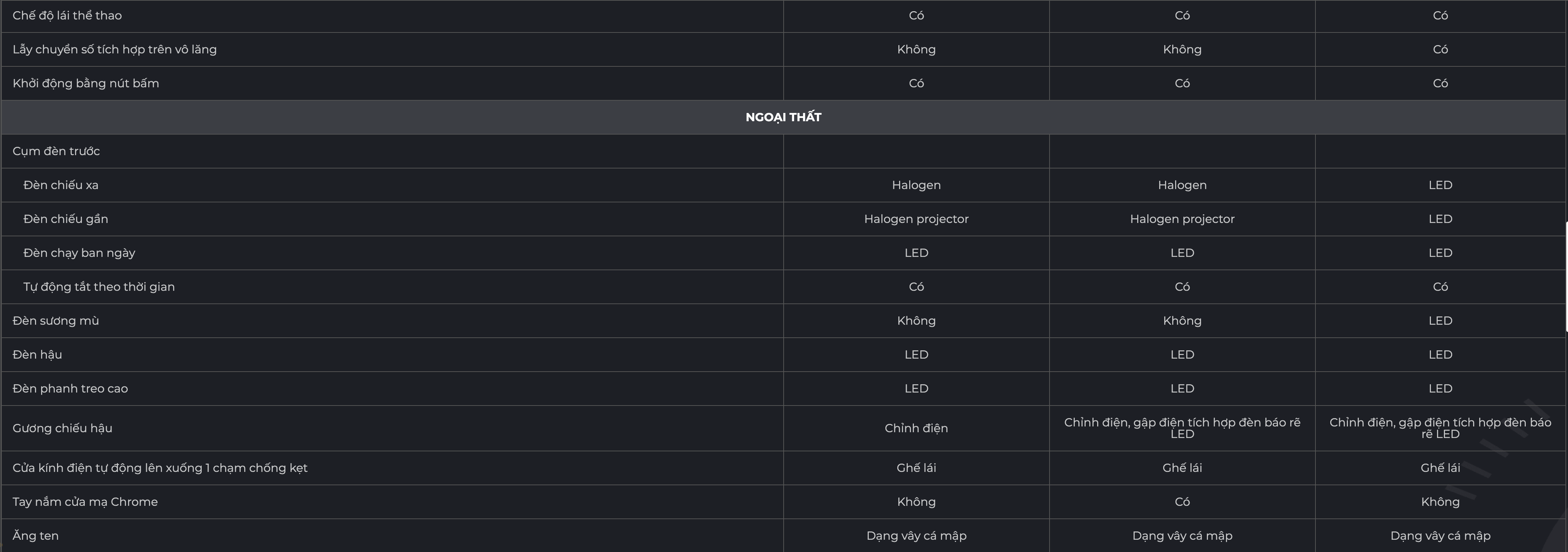Viewport: 1568px width, 552px height.
Task: Select the "Đèn chạy ban ngày" label
Action: point(79,253)
